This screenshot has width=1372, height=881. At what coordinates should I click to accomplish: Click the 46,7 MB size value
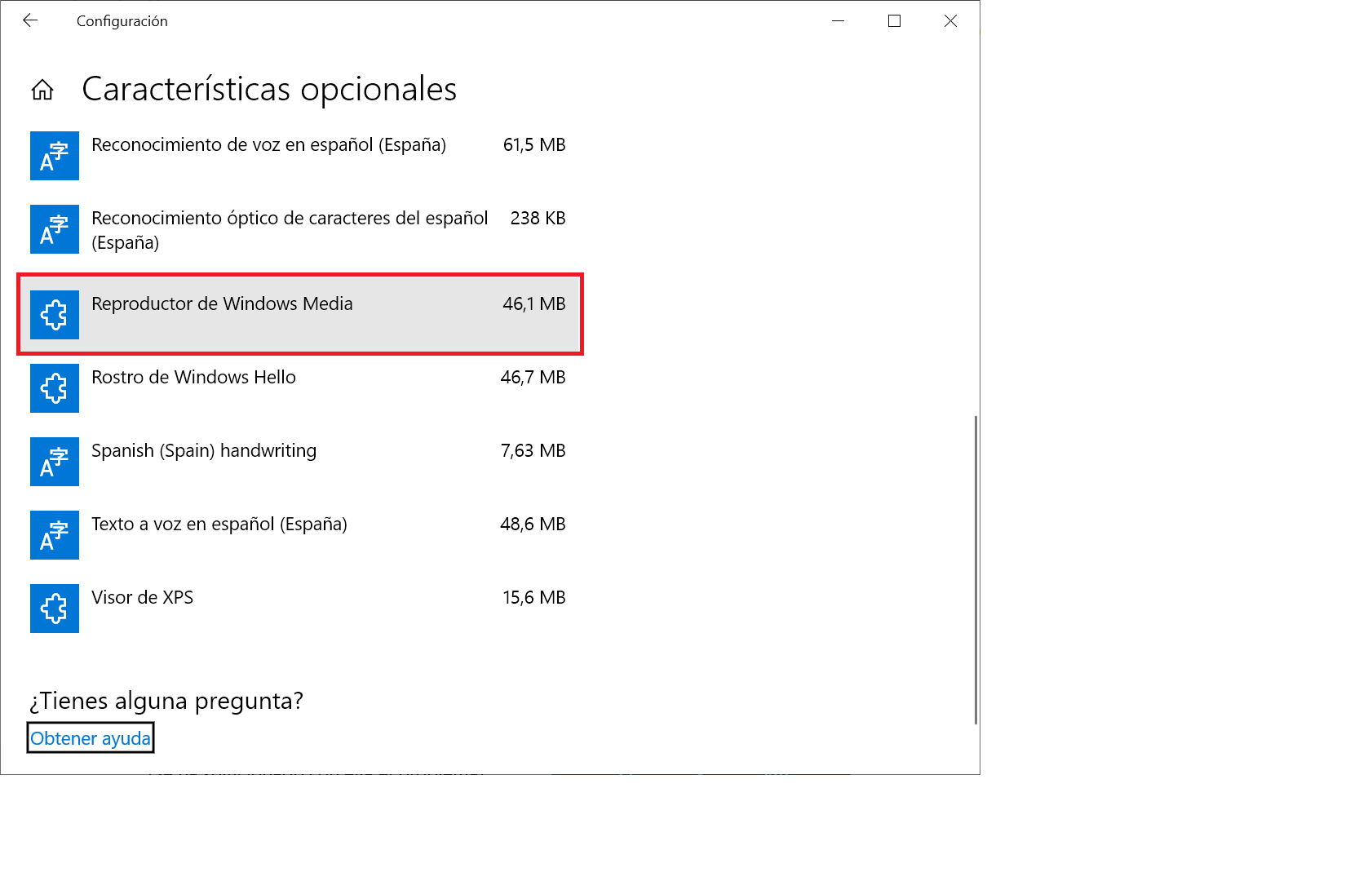coord(533,378)
